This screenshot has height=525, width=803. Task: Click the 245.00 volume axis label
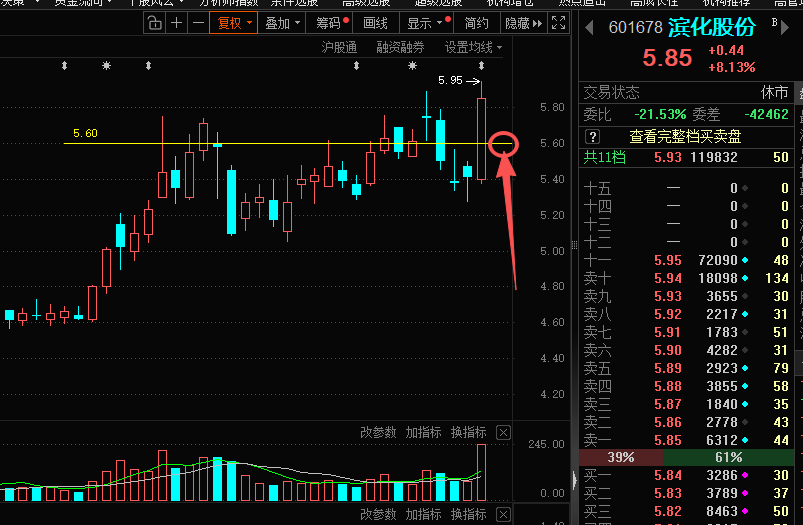pyautogui.click(x=546, y=444)
